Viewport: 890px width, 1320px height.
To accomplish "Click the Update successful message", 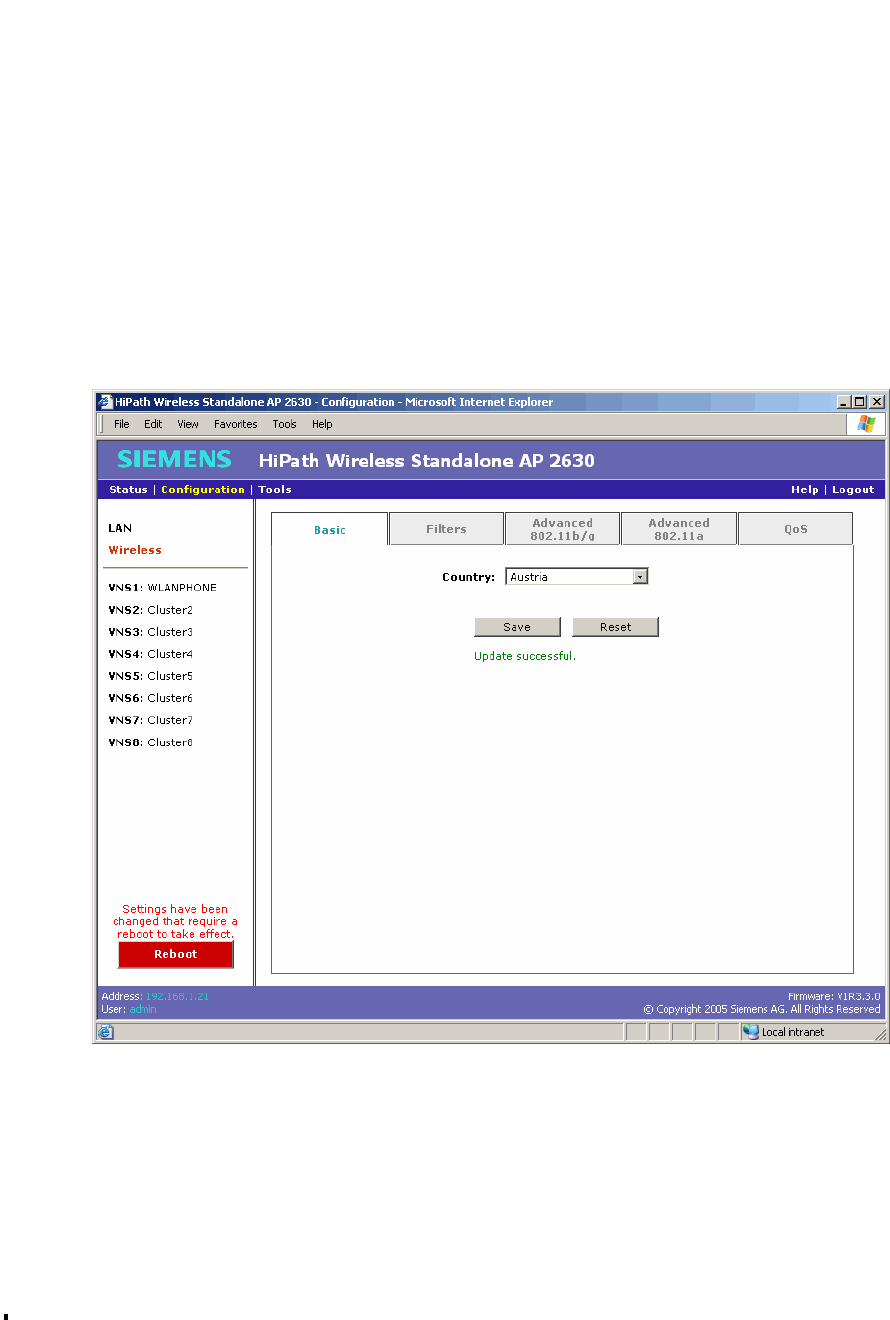I will (525, 657).
